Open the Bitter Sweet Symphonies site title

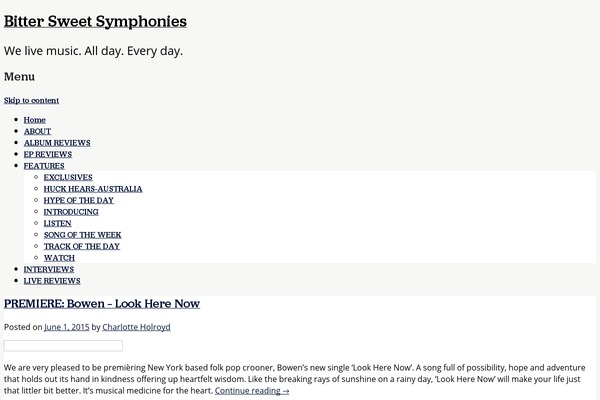pos(95,21)
